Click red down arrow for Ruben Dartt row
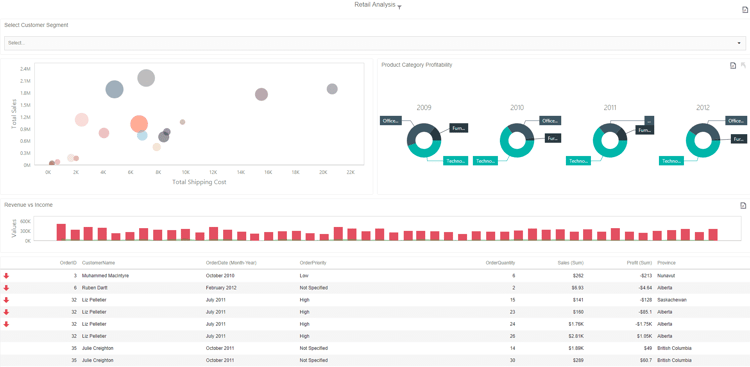The height and width of the screenshot is (367, 750). (x=6, y=288)
